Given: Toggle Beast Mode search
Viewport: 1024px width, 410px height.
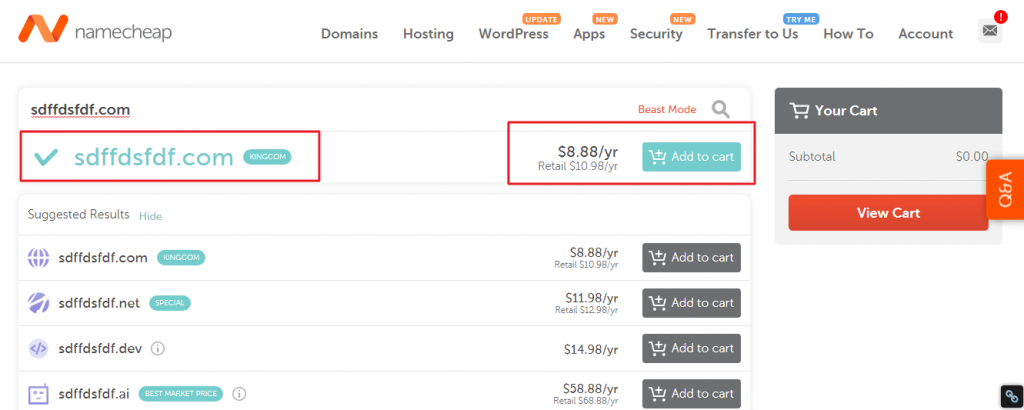Looking at the screenshot, I should pos(666,109).
